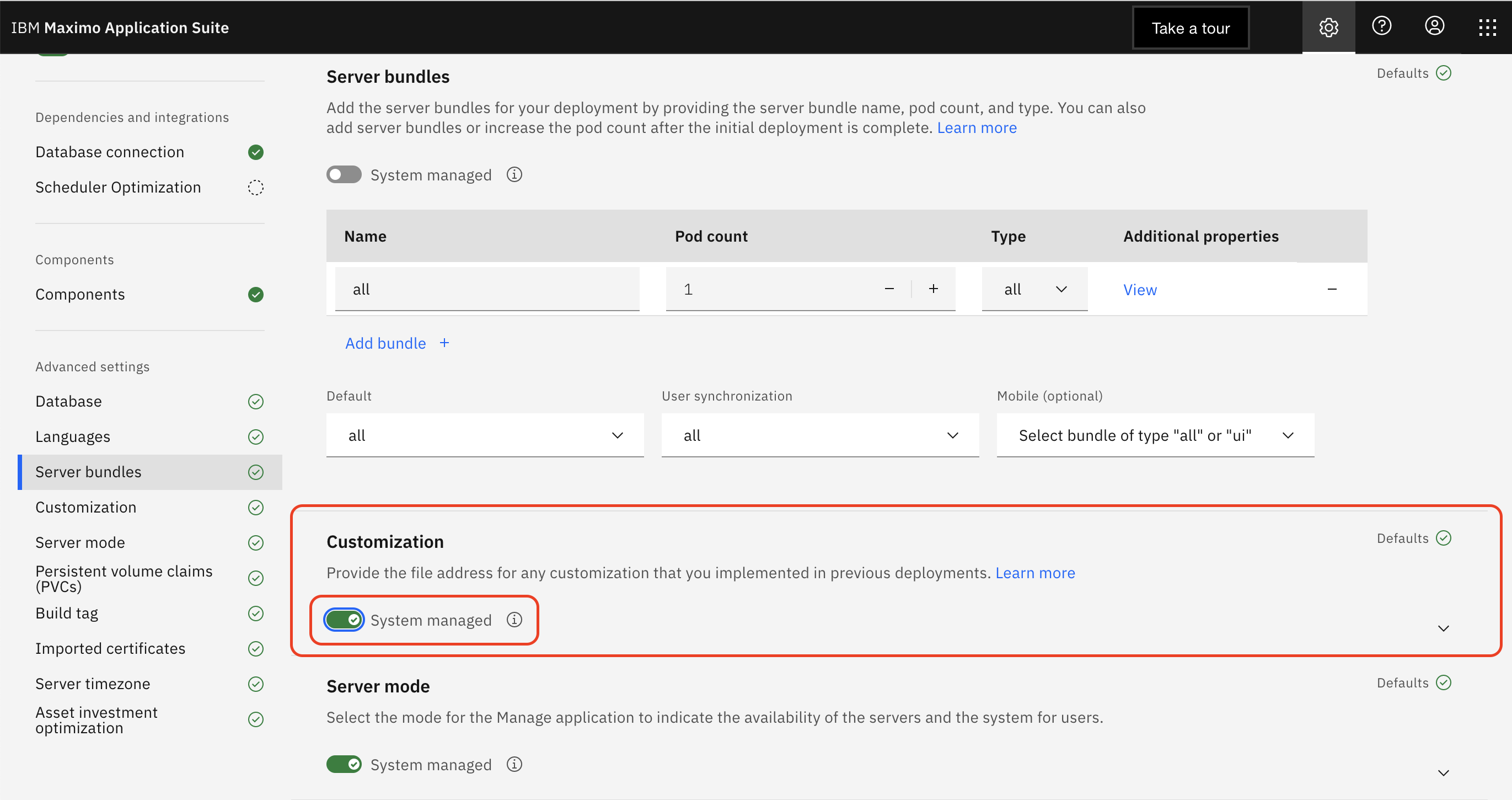Go to Database connection in sidebar
This screenshot has width=1512, height=800.
tap(110, 152)
